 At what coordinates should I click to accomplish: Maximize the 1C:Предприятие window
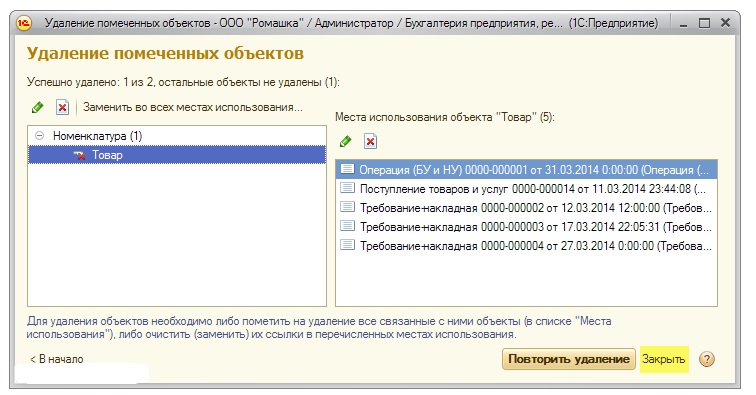point(704,23)
